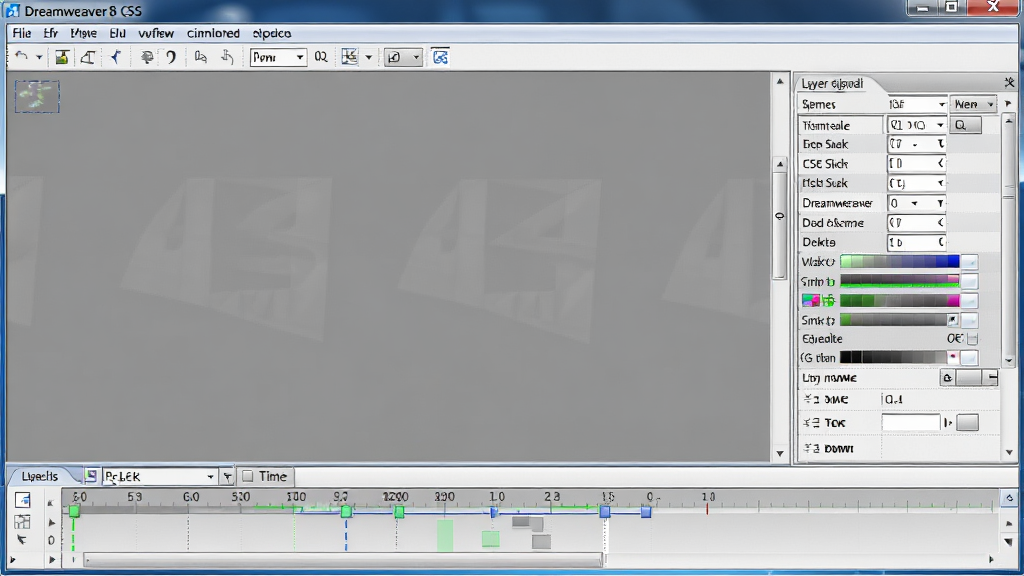Select the first hand pointer toolbar icon

click(x=200, y=57)
